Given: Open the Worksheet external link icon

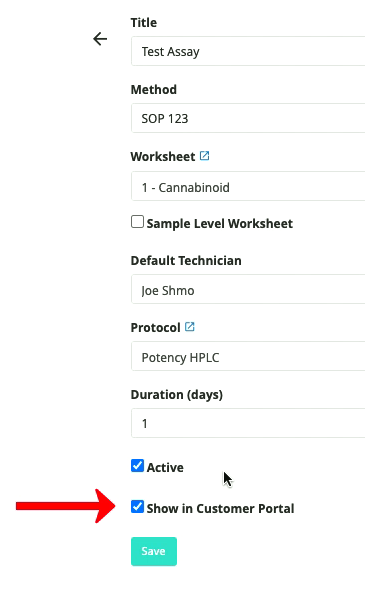Looking at the screenshot, I should (x=204, y=156).
